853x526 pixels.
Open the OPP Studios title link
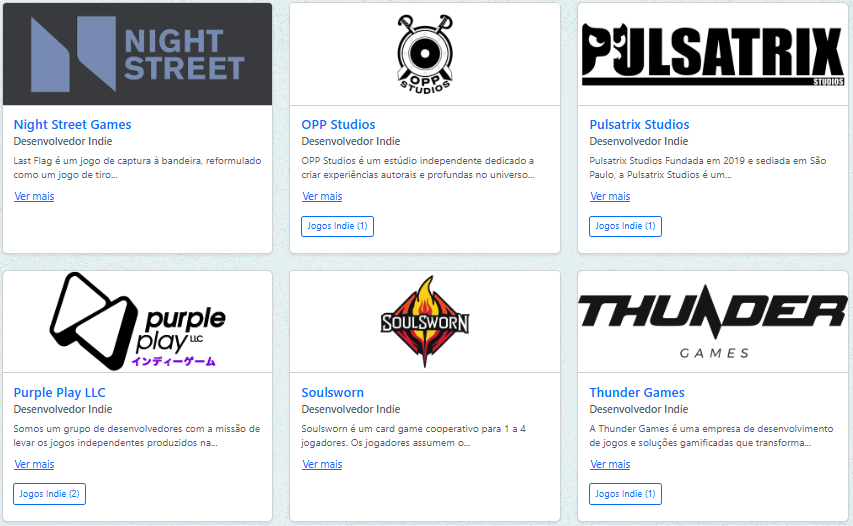coord(338,125)
